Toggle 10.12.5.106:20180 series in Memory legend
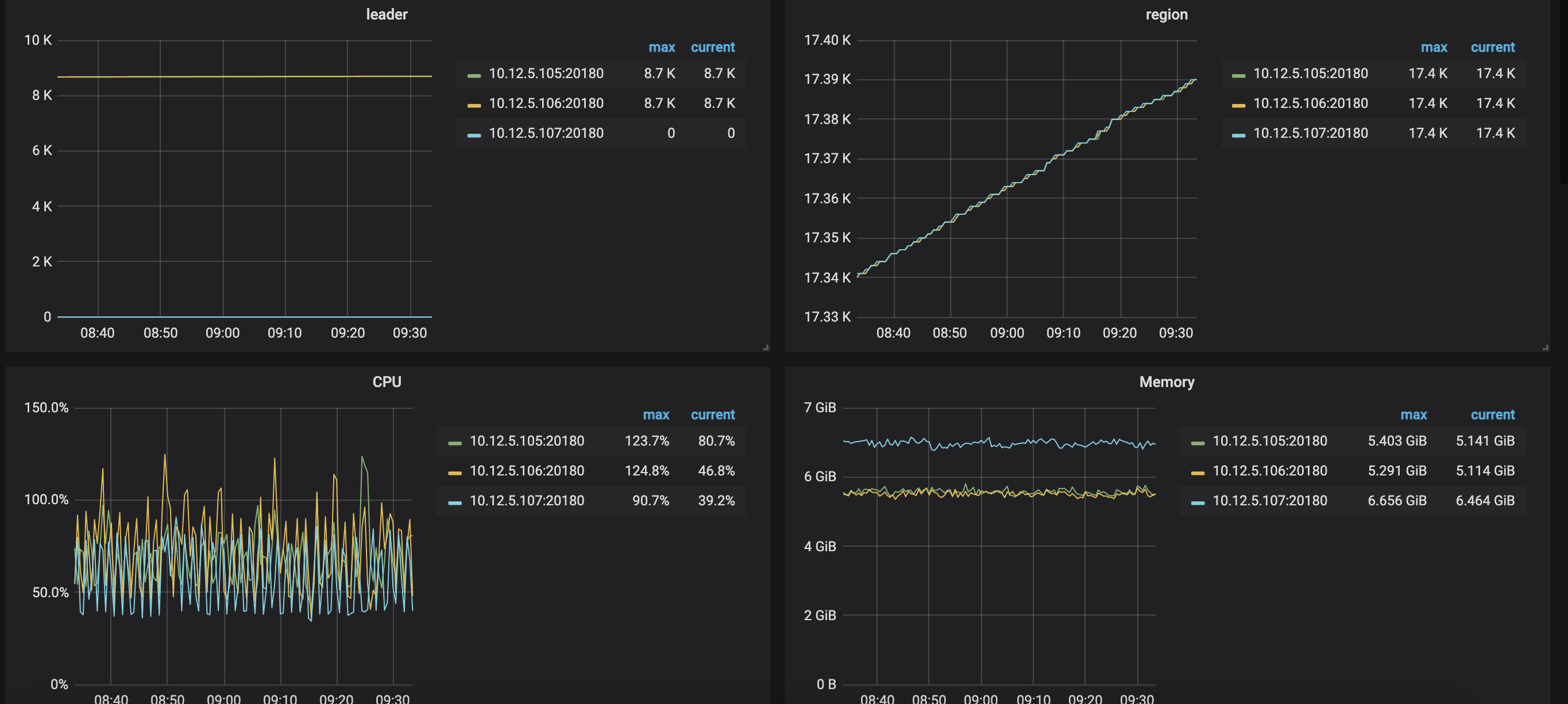This screenshot has height=704, width=1568. point(1269,471)
